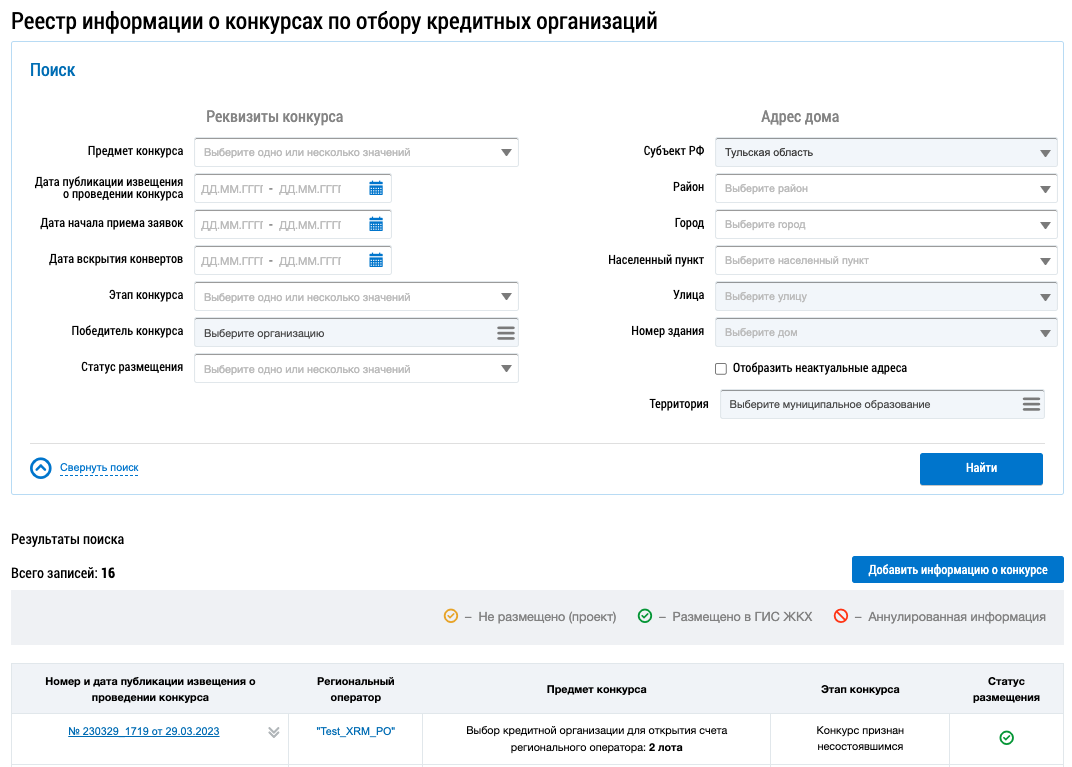Open municipality list icon for Территория
The width and height of the screenshot is (1072, 767).
pyautogui.click(x=1031, y=404)
